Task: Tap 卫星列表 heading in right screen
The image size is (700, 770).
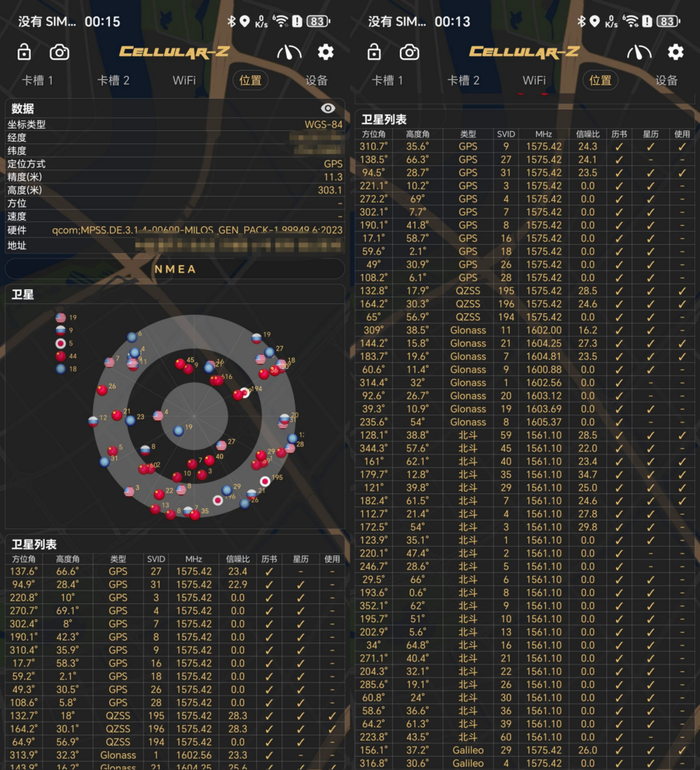Action: click(384, 119)
